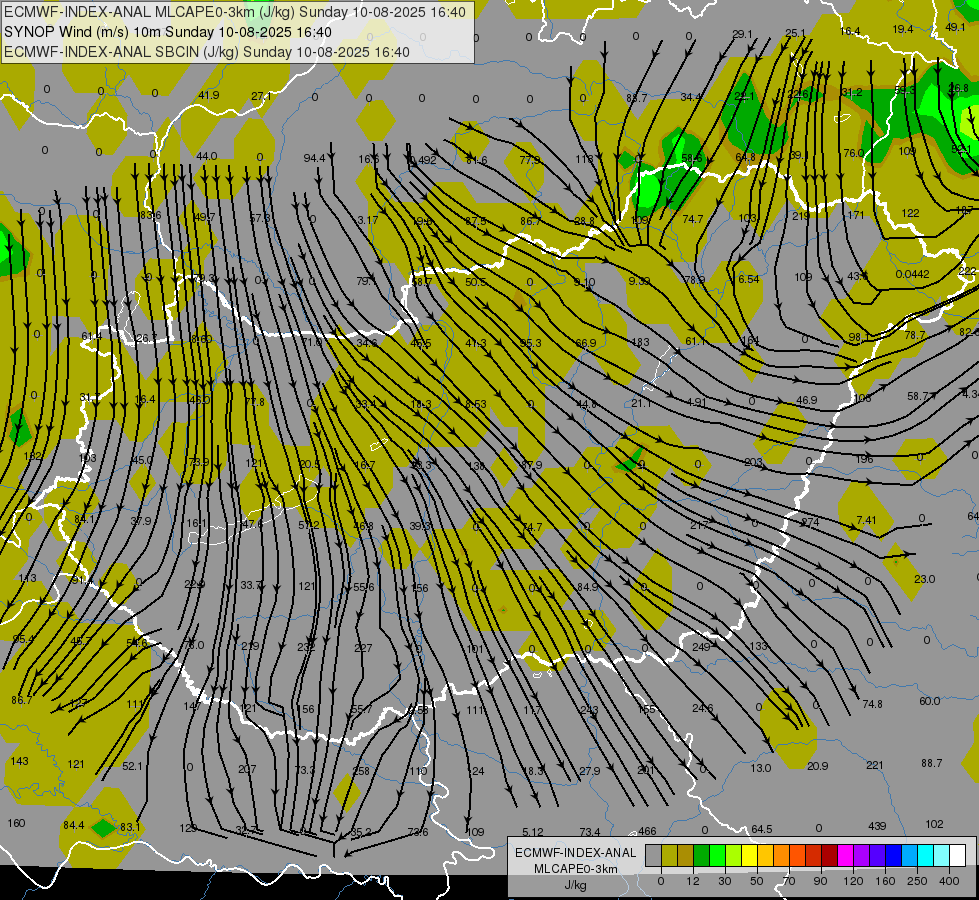979x900 pixels.
Task: Click the SYNOP Wind 10m title line
Action: 167,32
